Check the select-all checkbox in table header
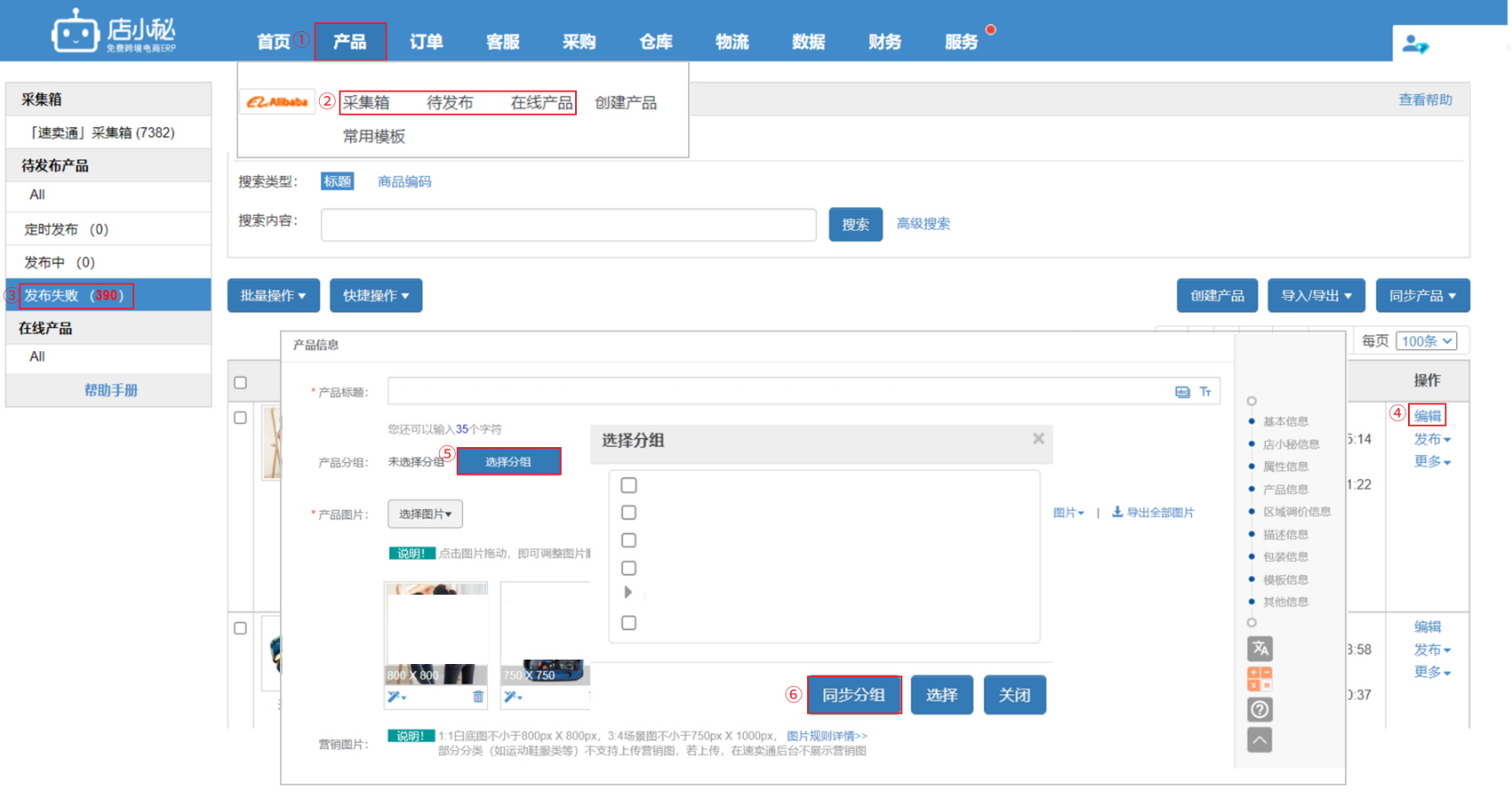Image resolution: width=1512 pixels, height=808 pixels. click(240, 383)
